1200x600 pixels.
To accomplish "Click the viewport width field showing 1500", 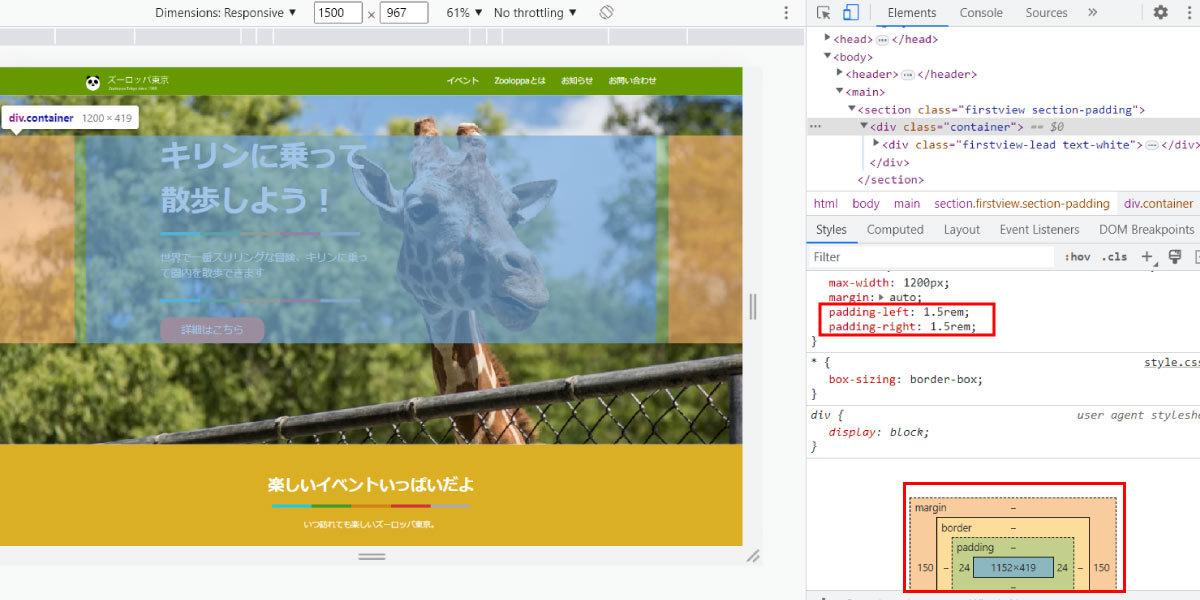I will [x=338, y=13].
